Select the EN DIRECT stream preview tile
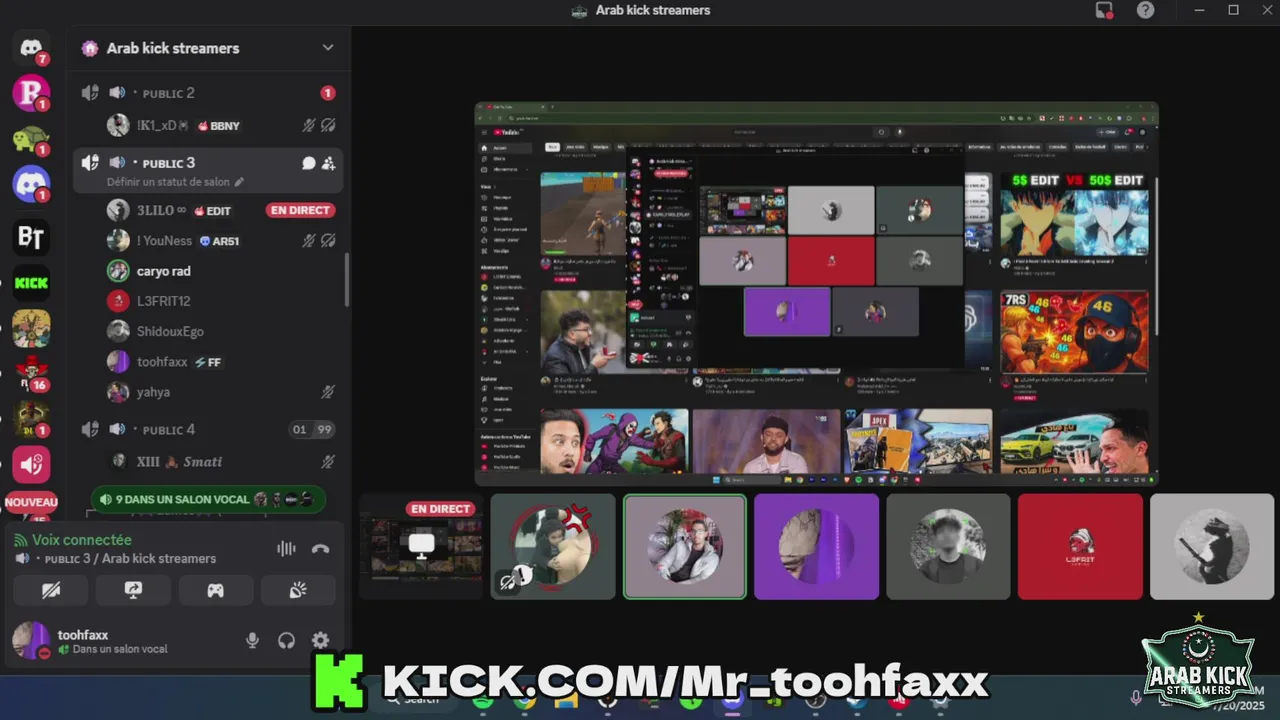Viewport: 1280px width, 720px height. [x=421, y=546]
